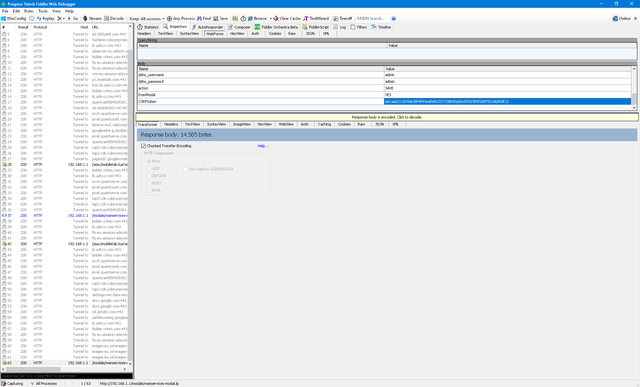Click the blue help icon next to MSDN Search
The image size is (640, 387).
click(x=394, y=18)
